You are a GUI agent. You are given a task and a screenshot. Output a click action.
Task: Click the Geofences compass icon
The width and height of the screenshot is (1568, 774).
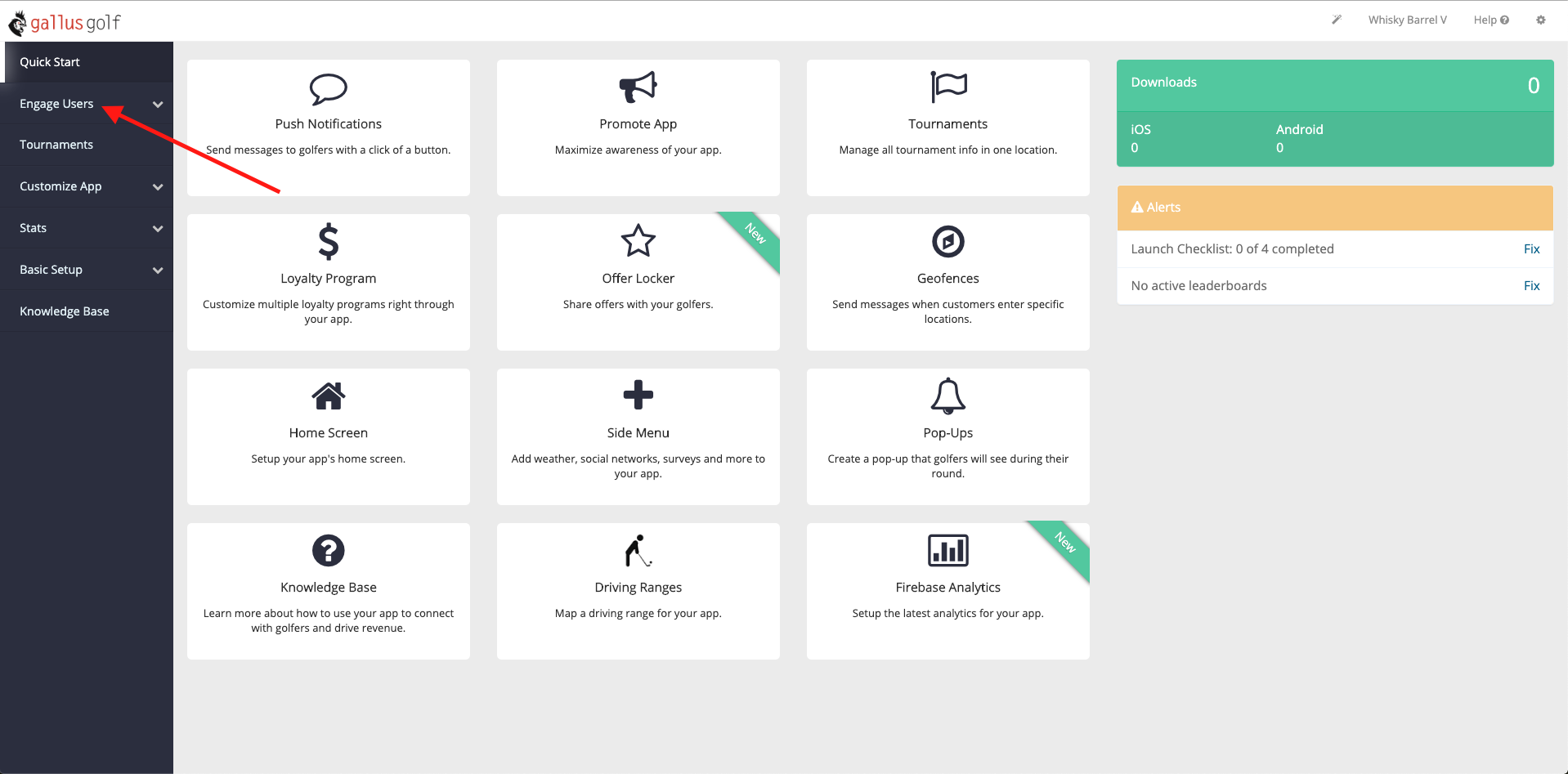tap(948, 241)
